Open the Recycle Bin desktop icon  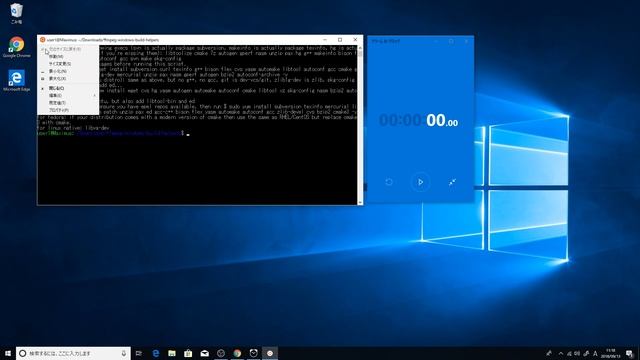(x=16, y=13)
